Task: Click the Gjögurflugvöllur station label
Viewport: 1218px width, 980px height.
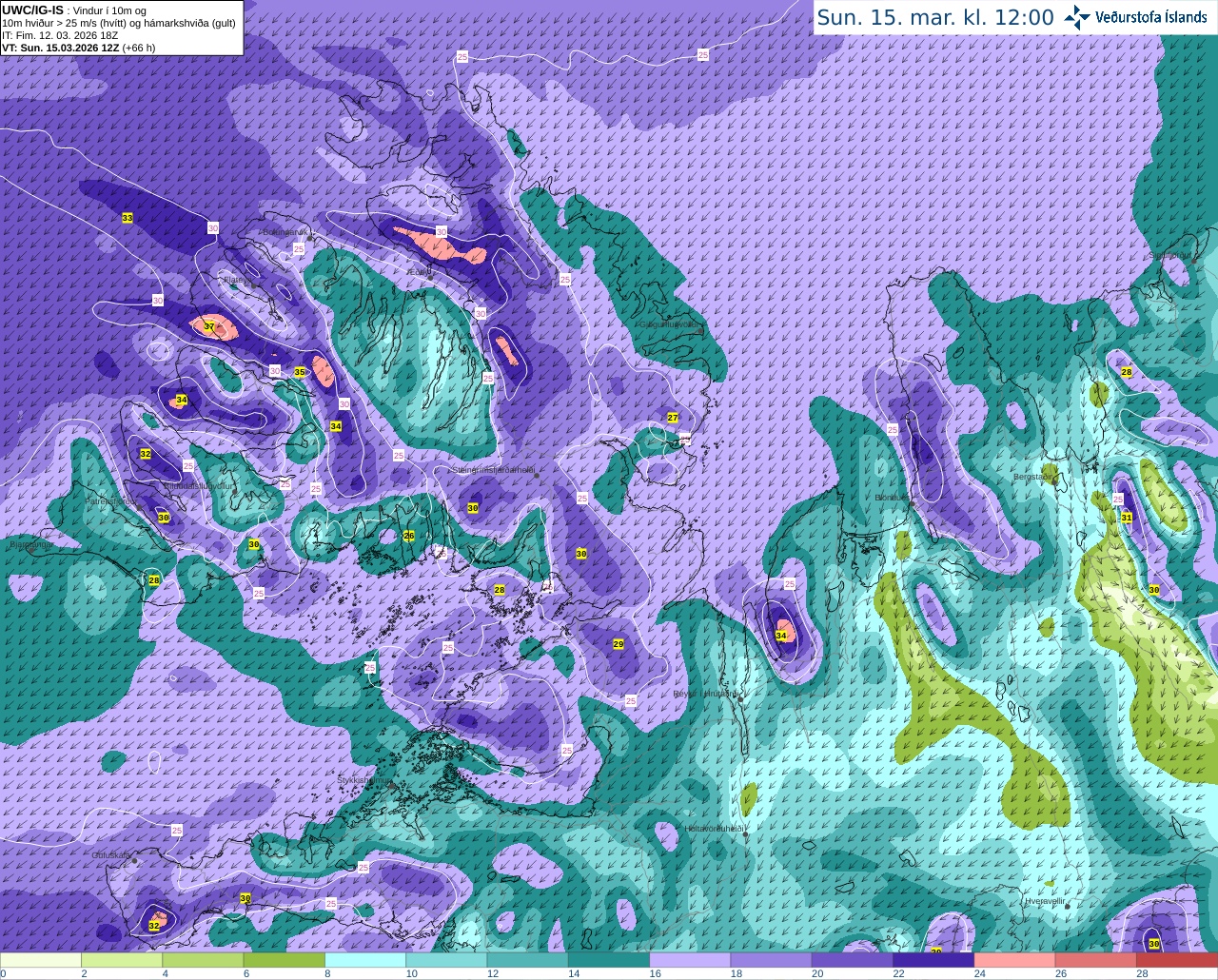Action: pos(672,323)
